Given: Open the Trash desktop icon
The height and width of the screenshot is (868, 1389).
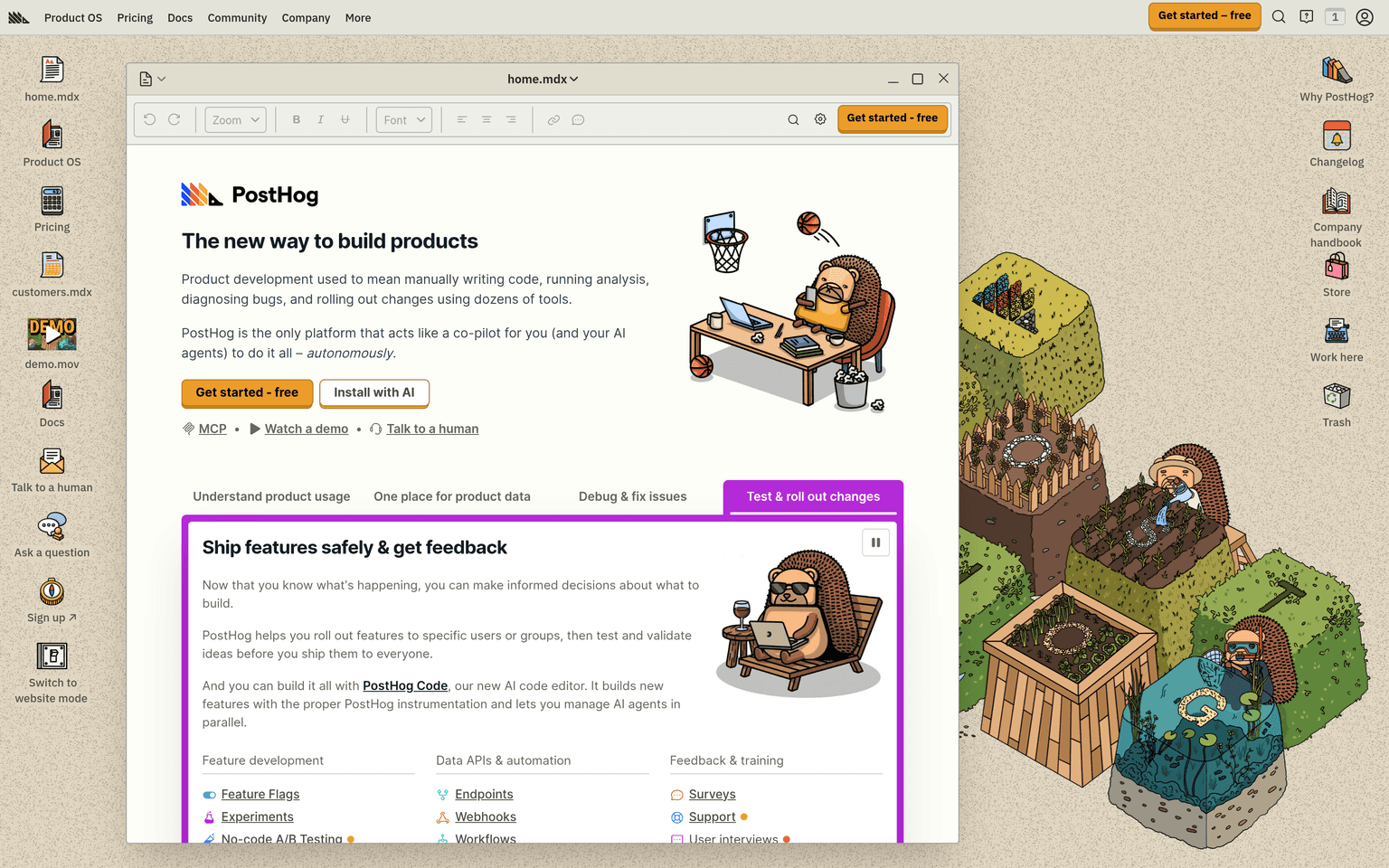Looking at the screenshot, I should 1337,396.
